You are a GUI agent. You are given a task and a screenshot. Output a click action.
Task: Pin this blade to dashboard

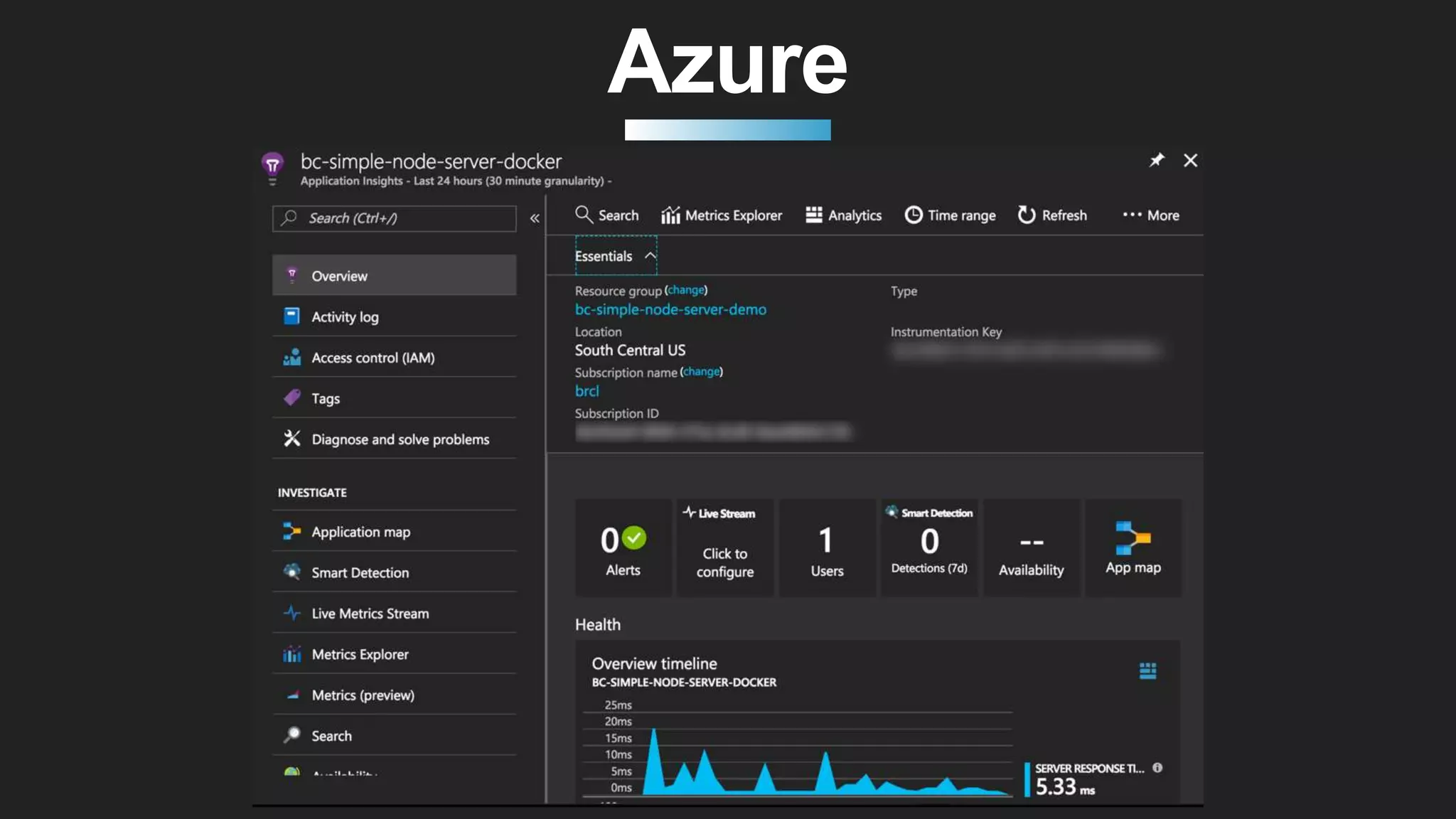click(1157, 160)
